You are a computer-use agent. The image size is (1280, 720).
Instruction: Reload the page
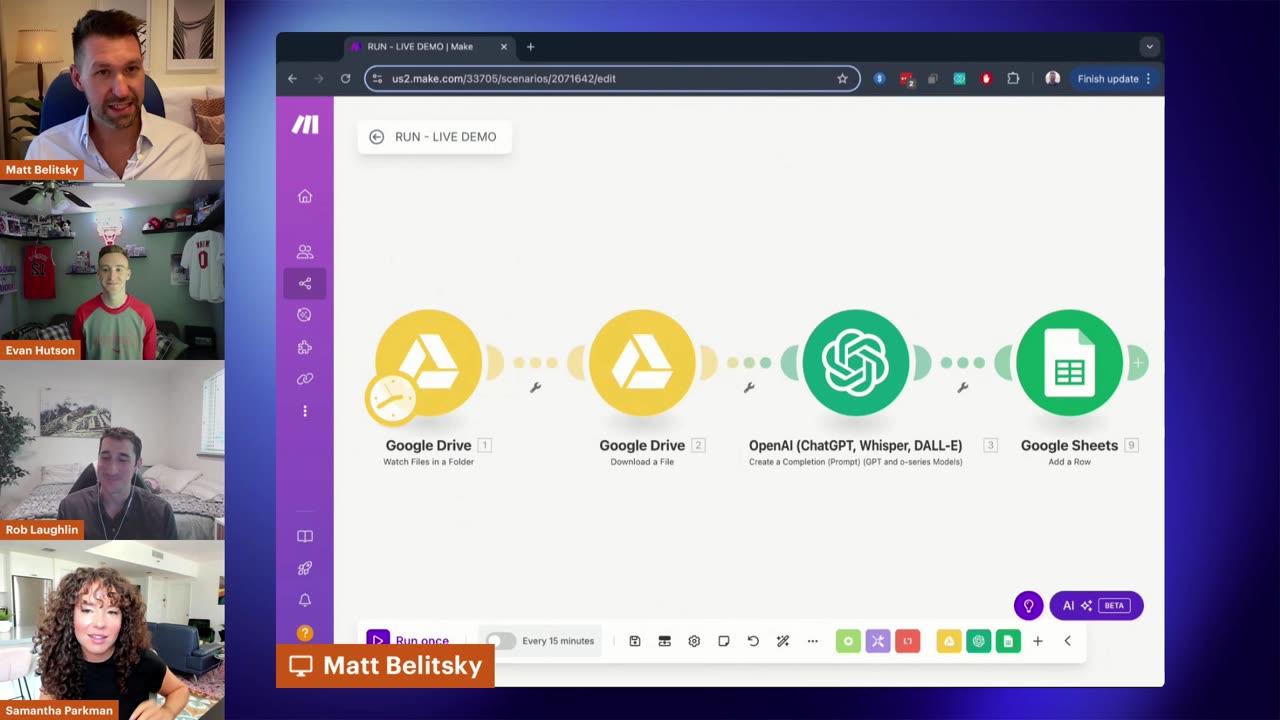(346, 79)
